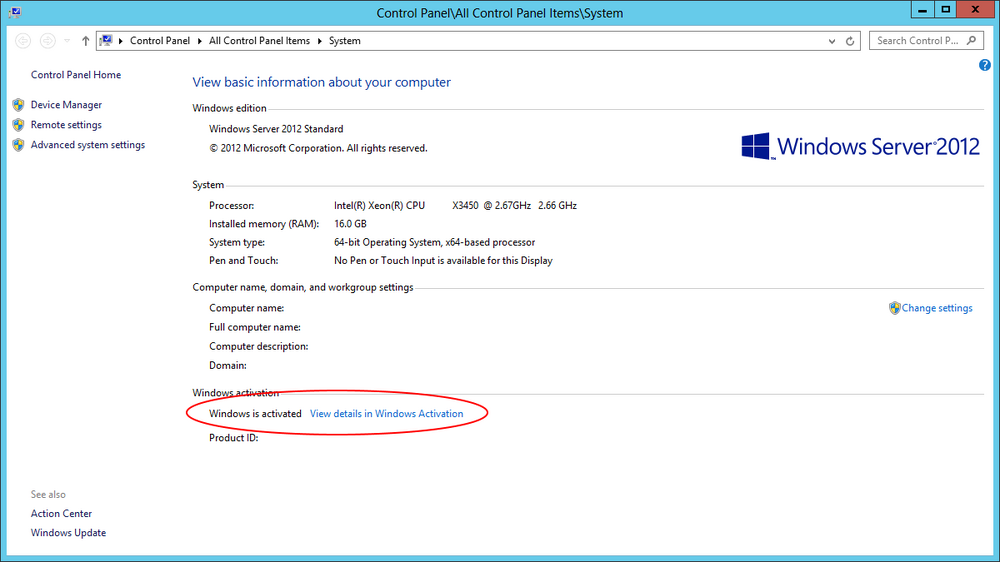Click the shield icon beside Change settings
Screen dimensions: 1000x562
894,308
